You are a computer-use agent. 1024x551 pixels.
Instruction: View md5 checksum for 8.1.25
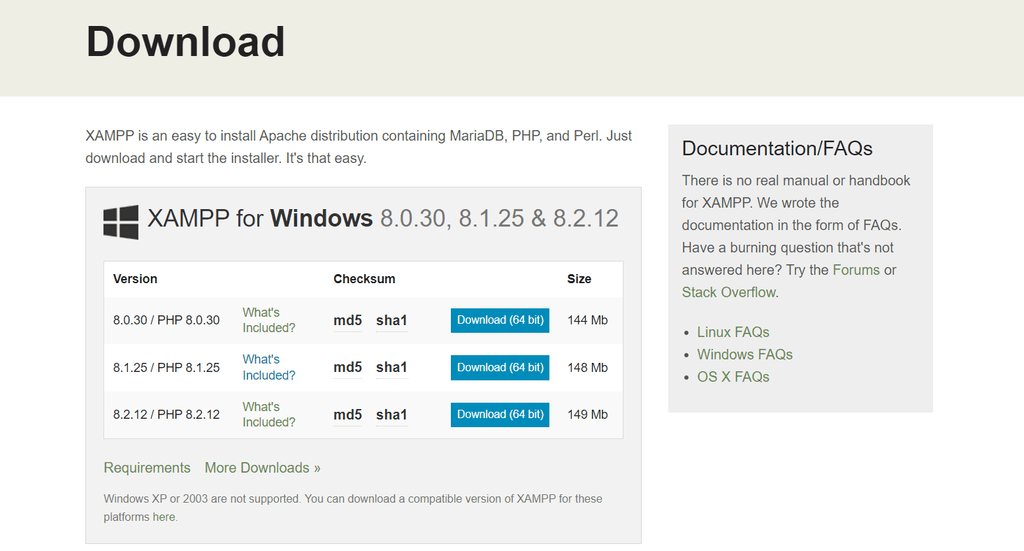tap(347, 368)
